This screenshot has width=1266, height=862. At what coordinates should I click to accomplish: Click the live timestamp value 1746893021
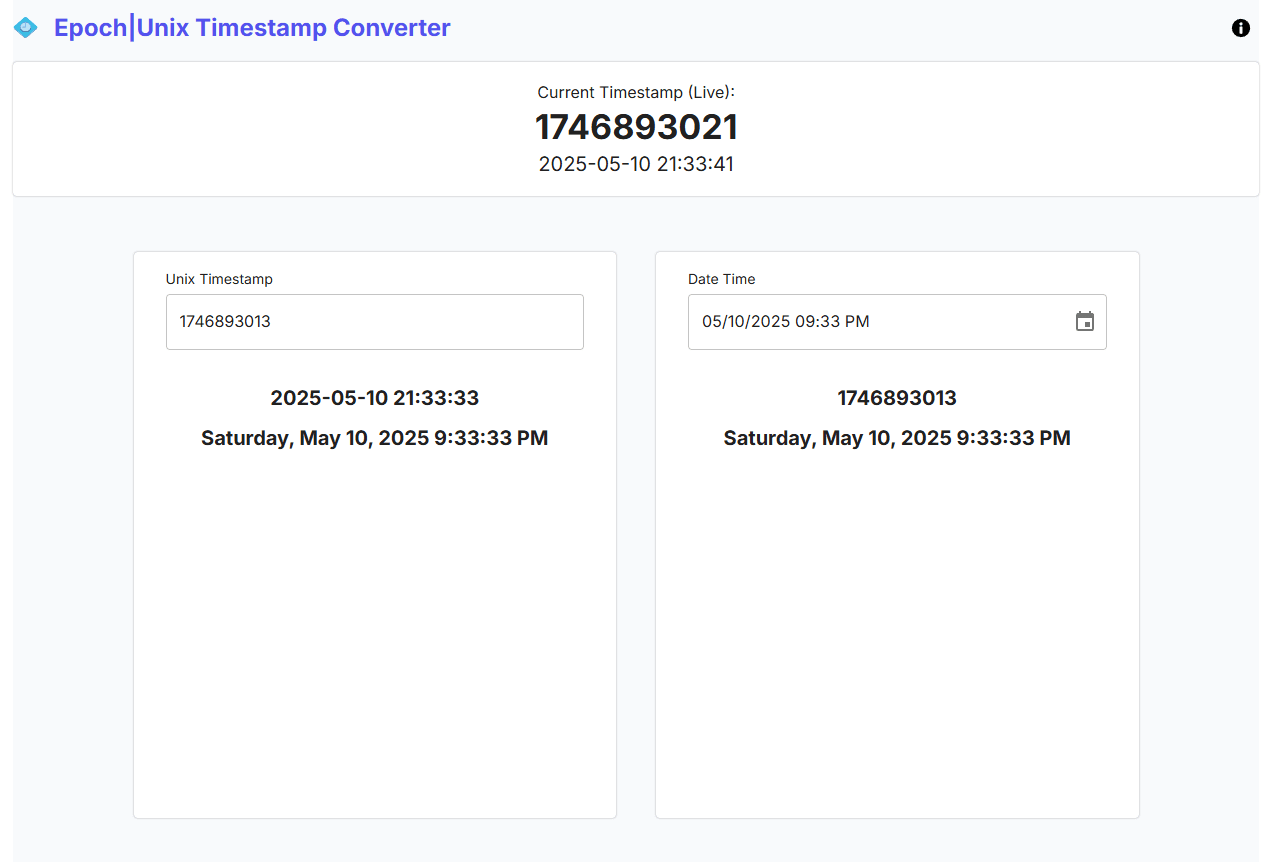(x=636, y=126)
